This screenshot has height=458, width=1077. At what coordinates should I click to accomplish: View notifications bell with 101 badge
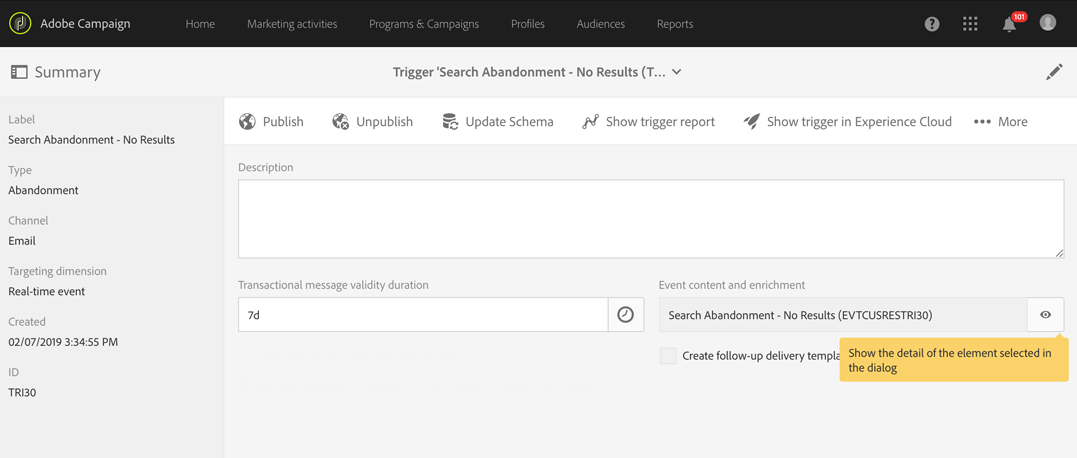(1010, 24)
